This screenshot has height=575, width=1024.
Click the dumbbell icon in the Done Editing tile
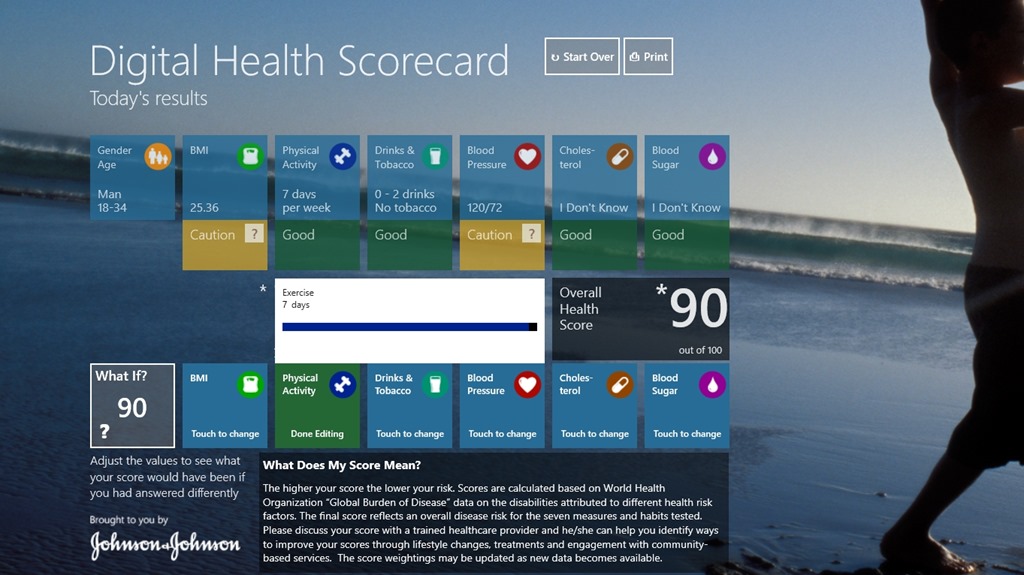coord(342,384)
